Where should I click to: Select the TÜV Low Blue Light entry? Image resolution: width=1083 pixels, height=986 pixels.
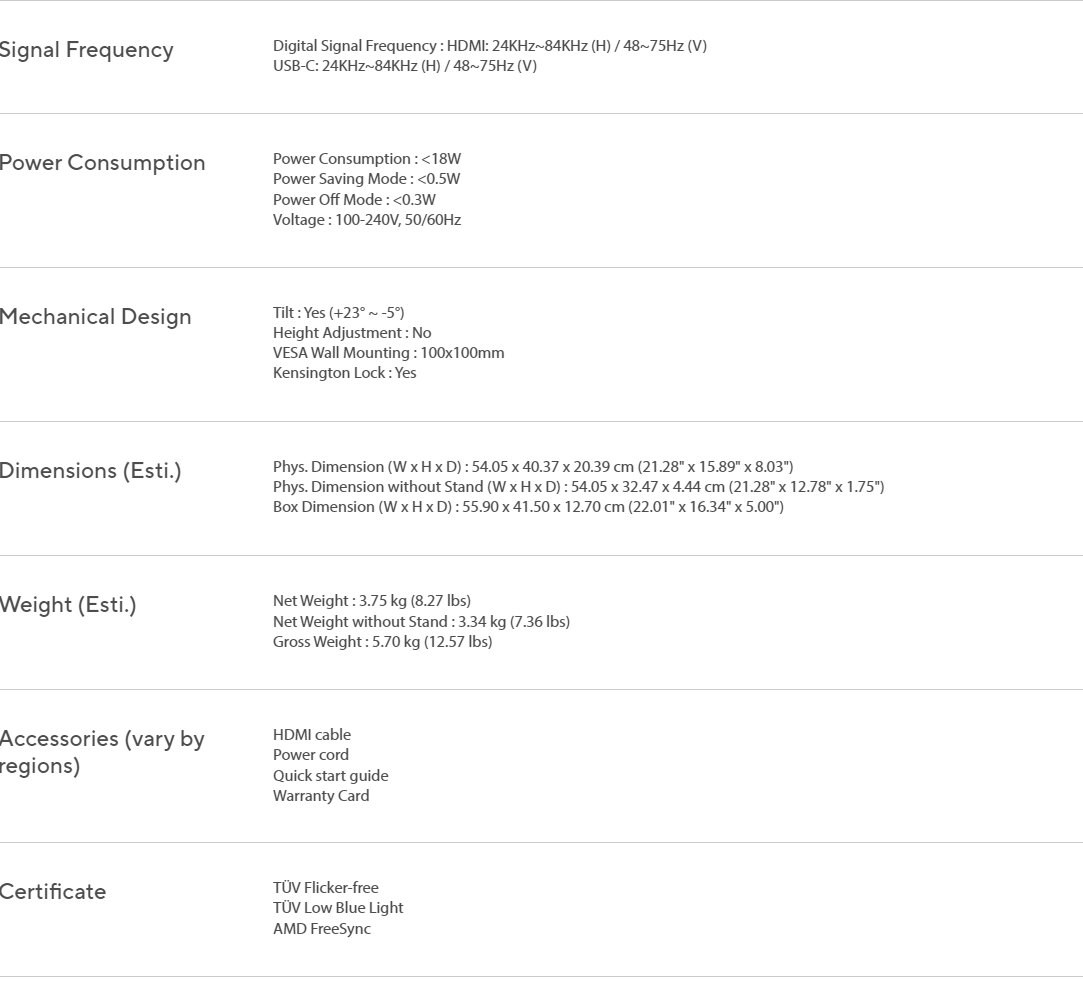click(338, 908)
